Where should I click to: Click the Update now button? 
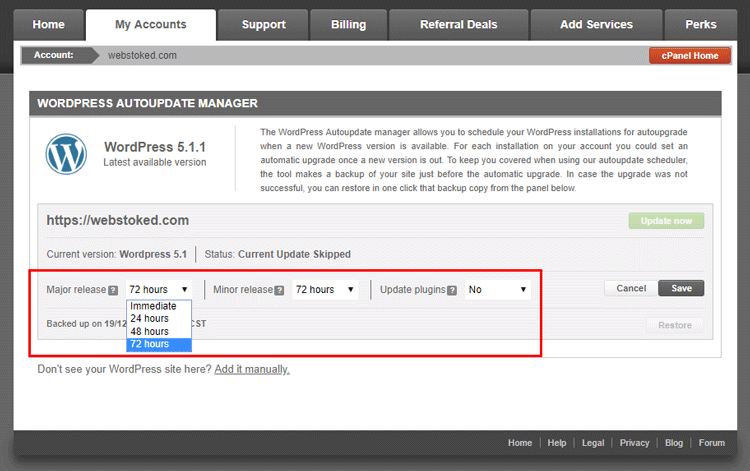coord(666,221)
